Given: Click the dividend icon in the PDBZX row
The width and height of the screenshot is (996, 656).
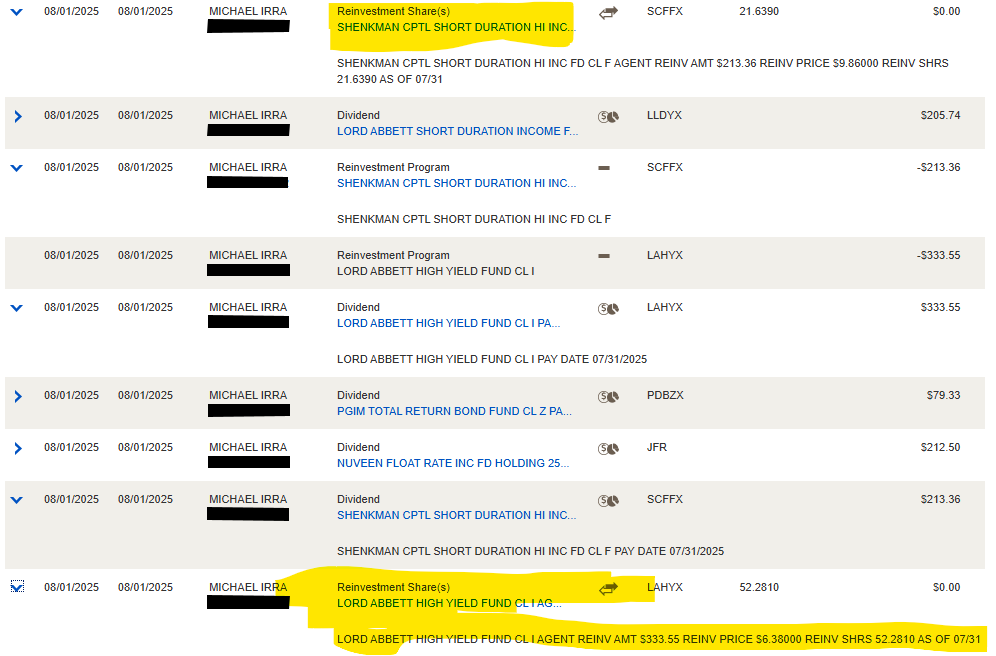Looking at the screenshot, I should (x=608, y=397).
